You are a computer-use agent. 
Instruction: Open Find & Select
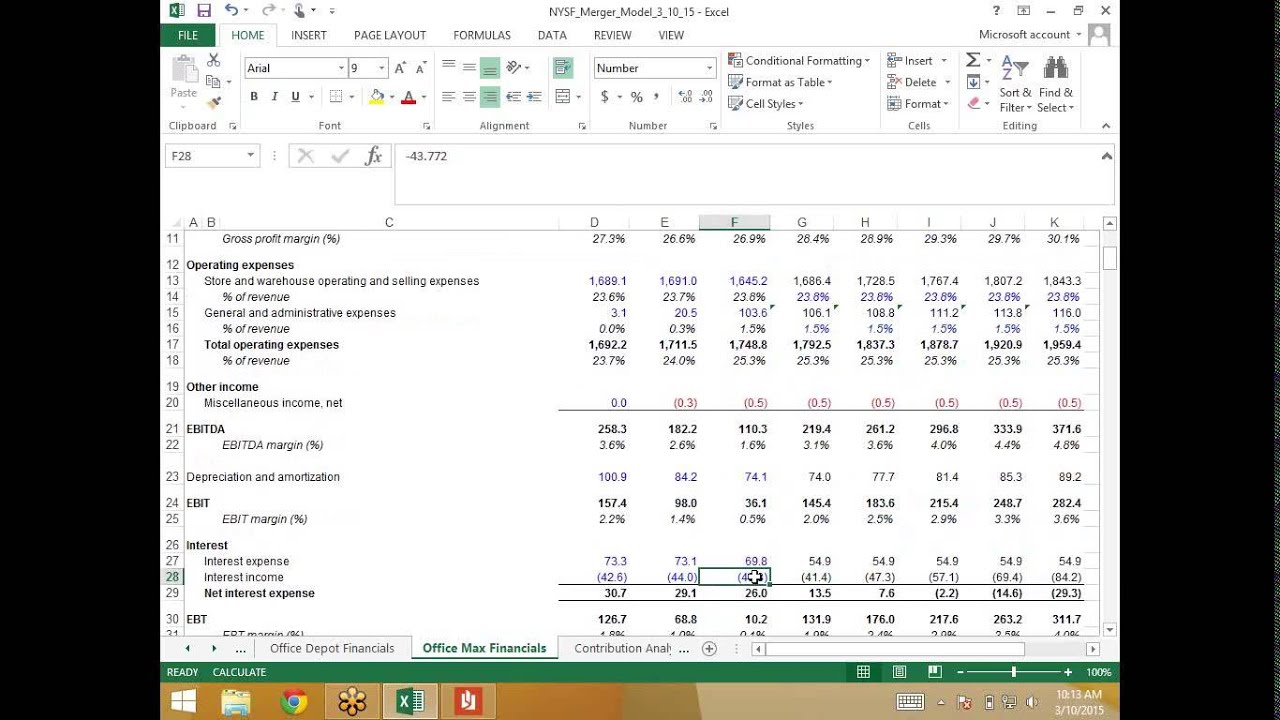click(1055, 85)
